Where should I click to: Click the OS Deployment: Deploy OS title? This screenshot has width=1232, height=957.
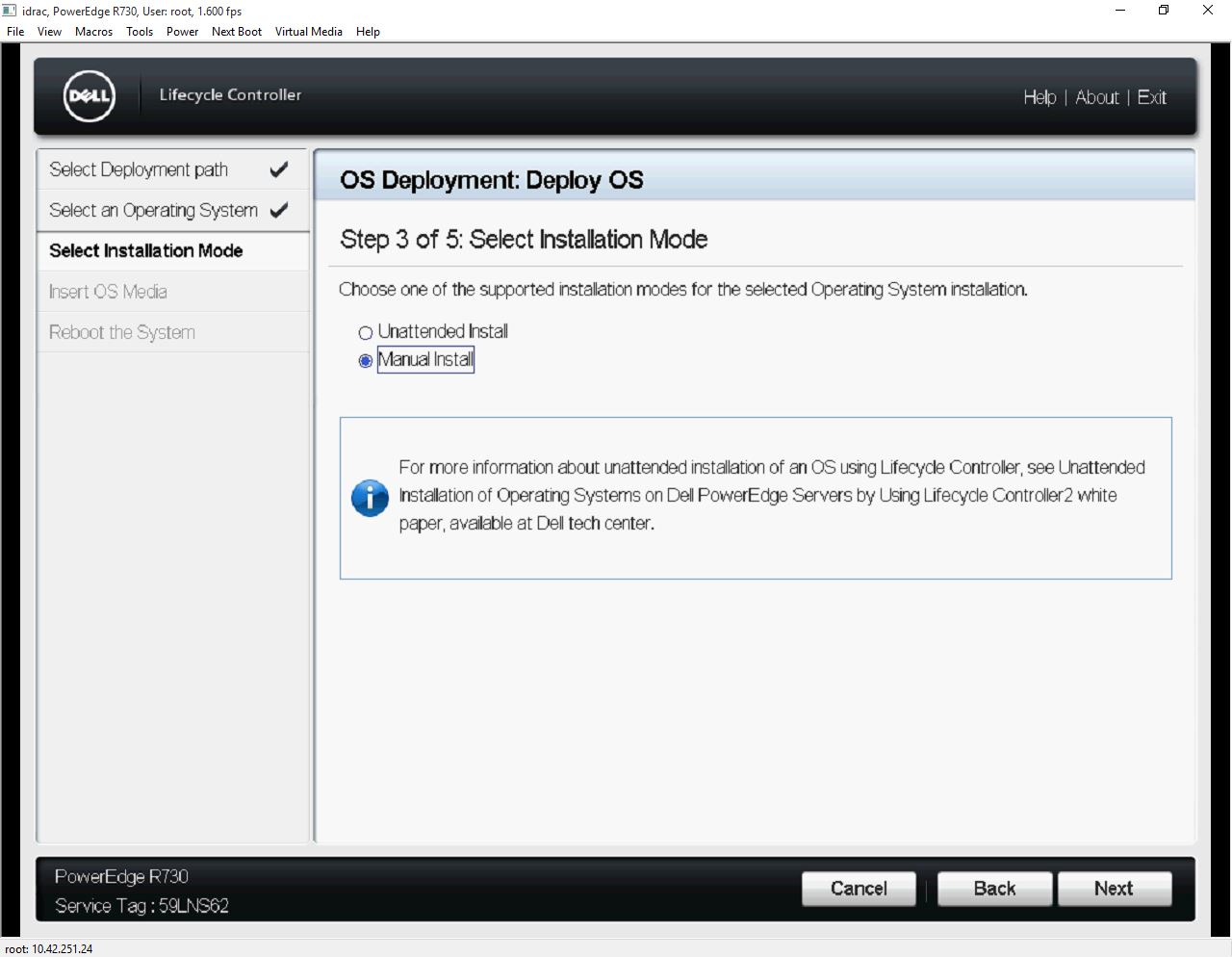tap(492, 180)
